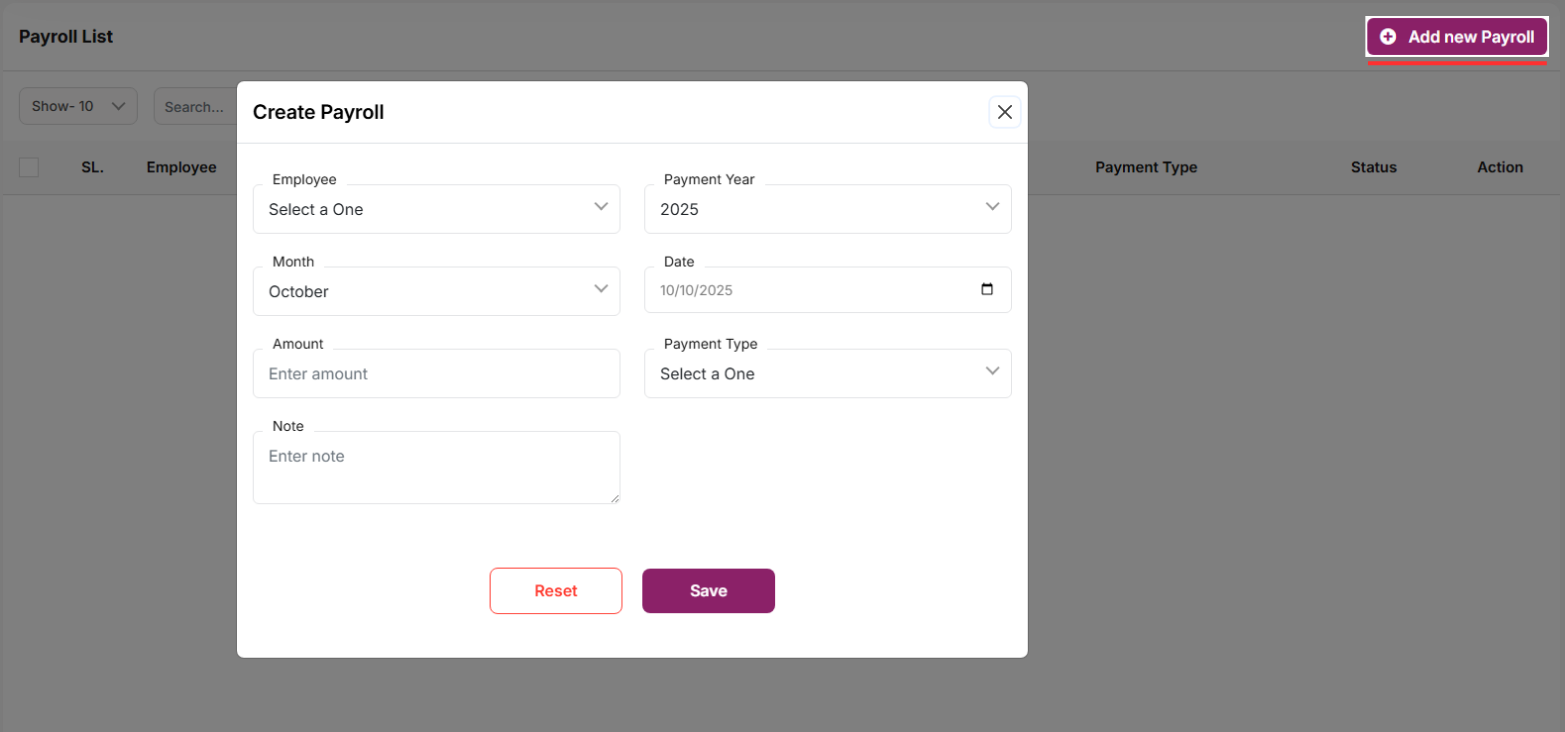Open the Payment Type select dropdown
The image size is (1565, 732).
click(x=810, y=373)
